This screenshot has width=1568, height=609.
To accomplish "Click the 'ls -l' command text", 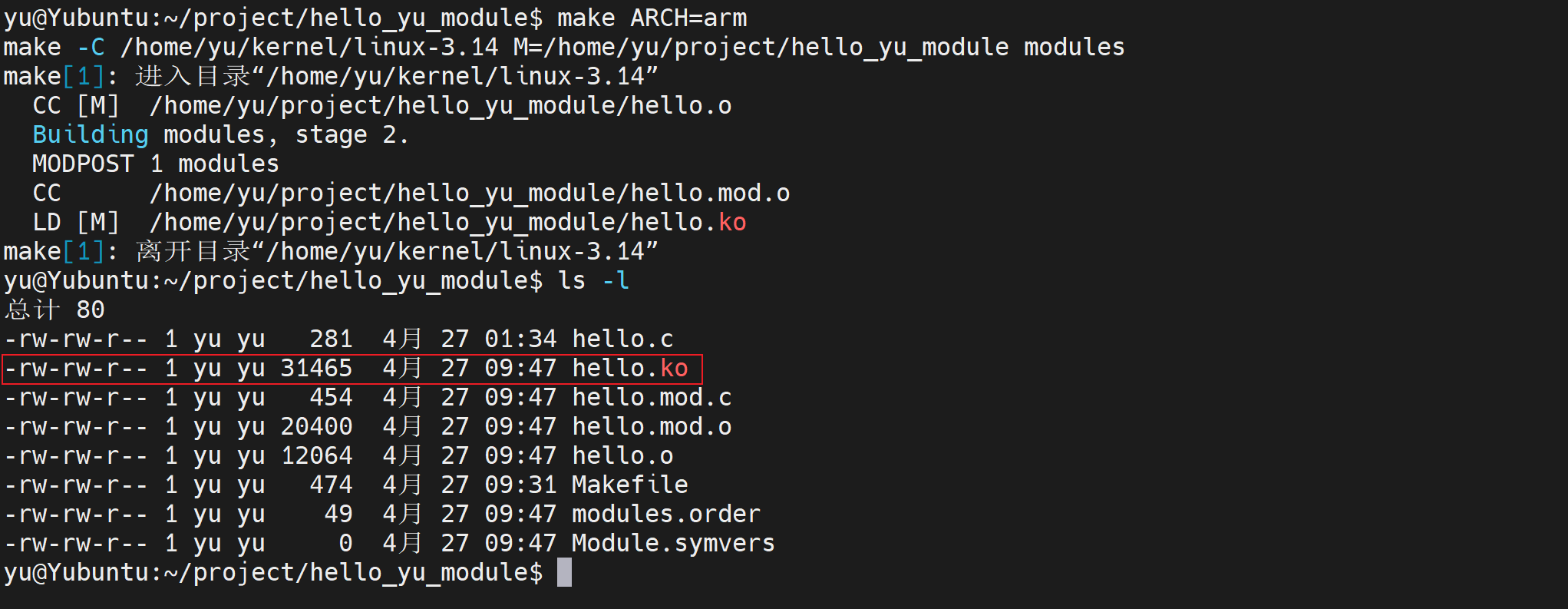I will point(594,281).
